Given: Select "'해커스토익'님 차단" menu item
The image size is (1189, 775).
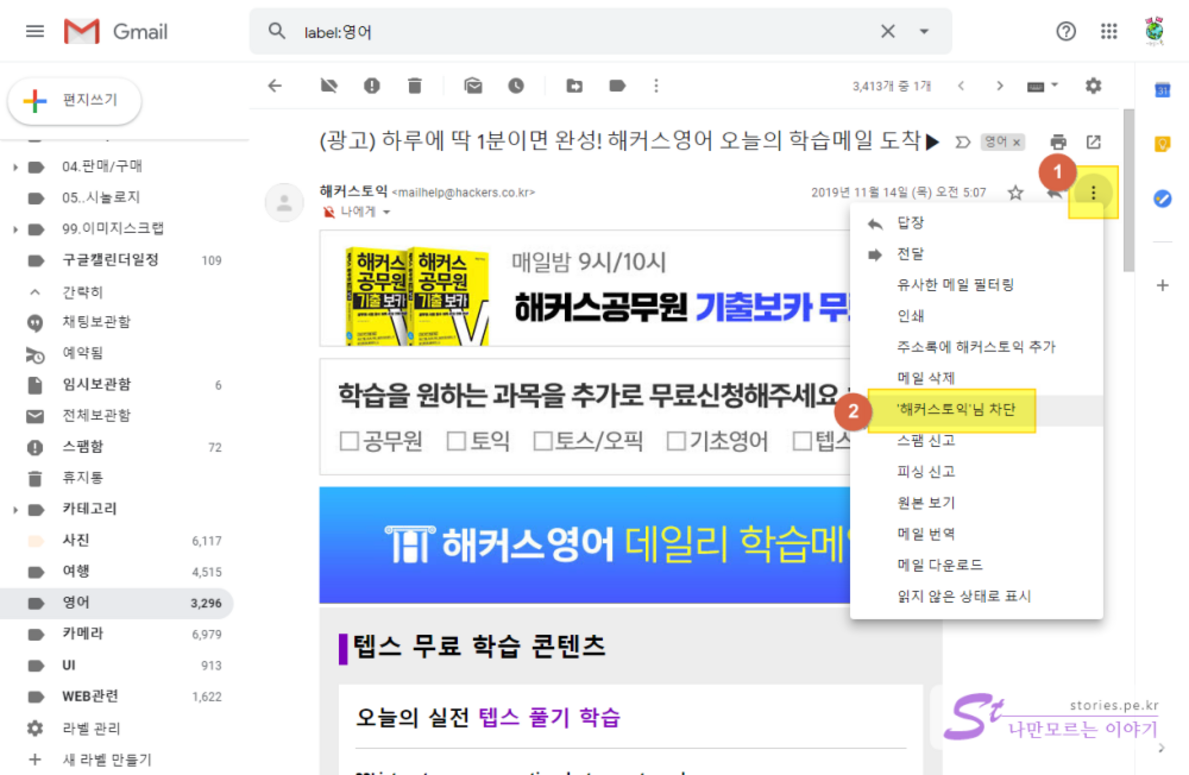Looking at the screenshot, I should pyautogui.click(x=955, y=410).
